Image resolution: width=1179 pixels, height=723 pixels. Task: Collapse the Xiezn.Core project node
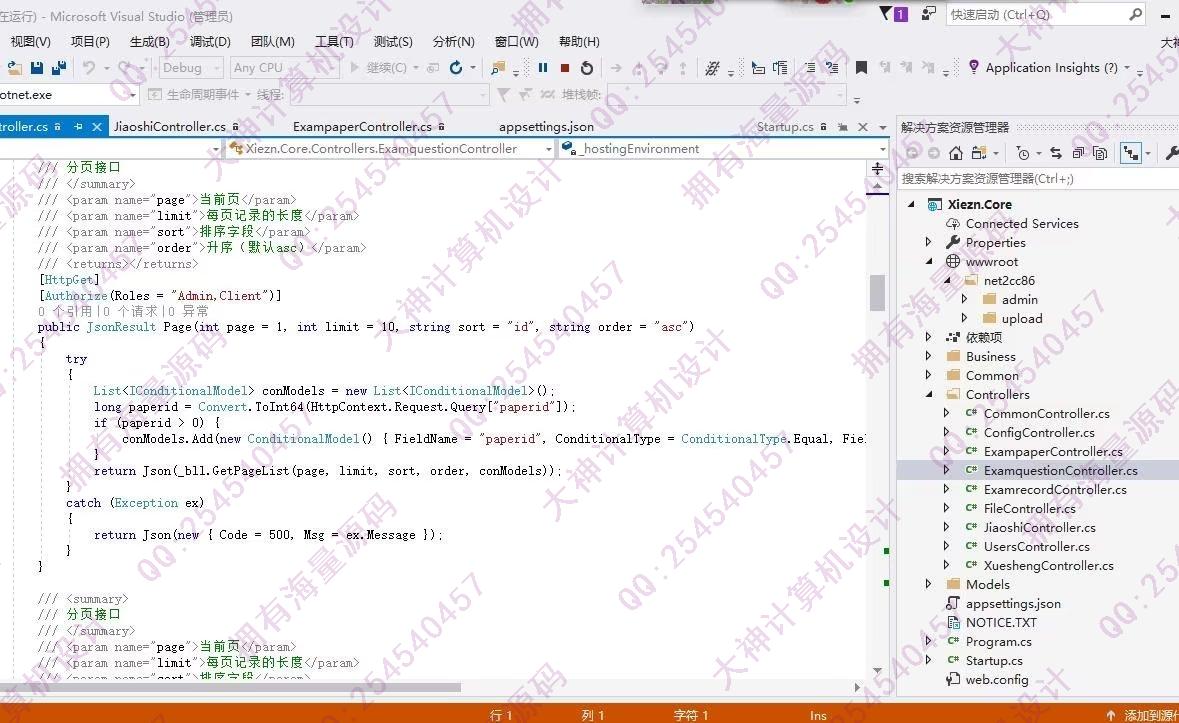coord(911,204)
